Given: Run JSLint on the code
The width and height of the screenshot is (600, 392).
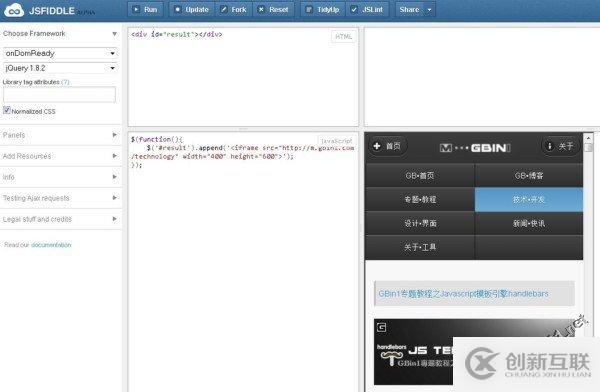Looking at the screenshot, I should coord(367,10).
